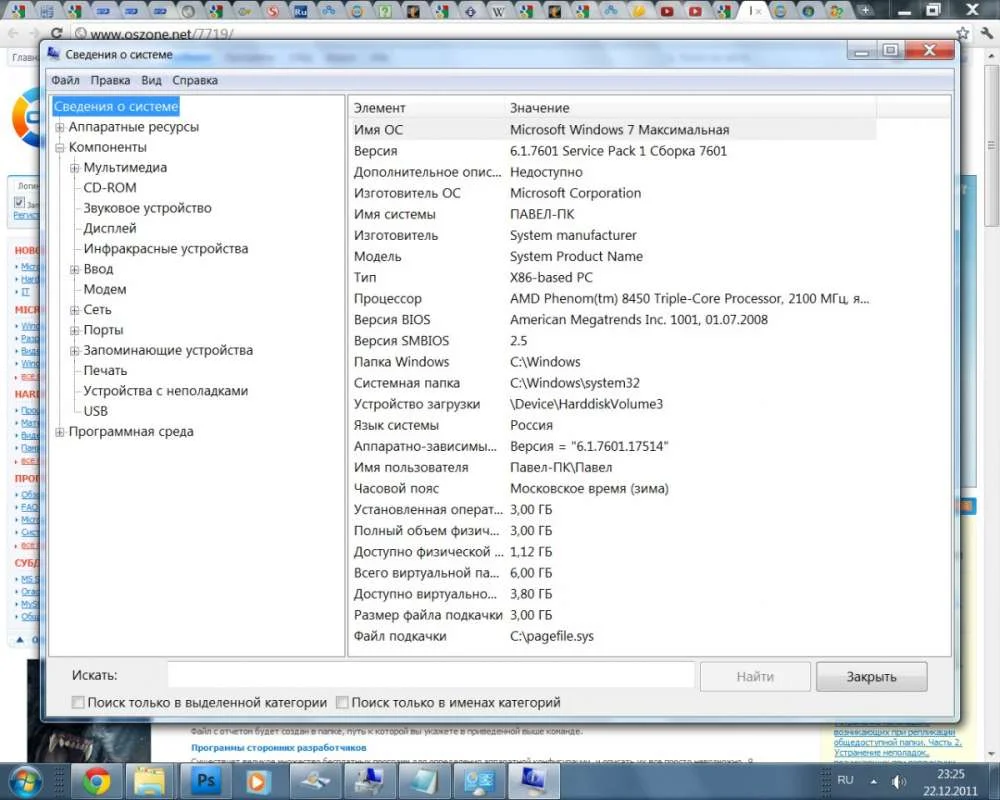
Task: Click value \Device\HarddiskVolume3
Action: [586, 404]
